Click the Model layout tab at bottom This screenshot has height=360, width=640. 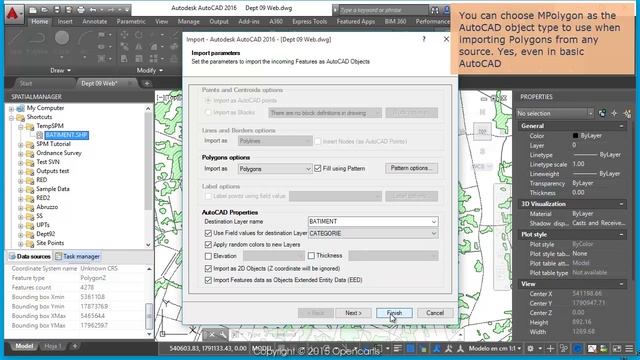tap(24, 346)
